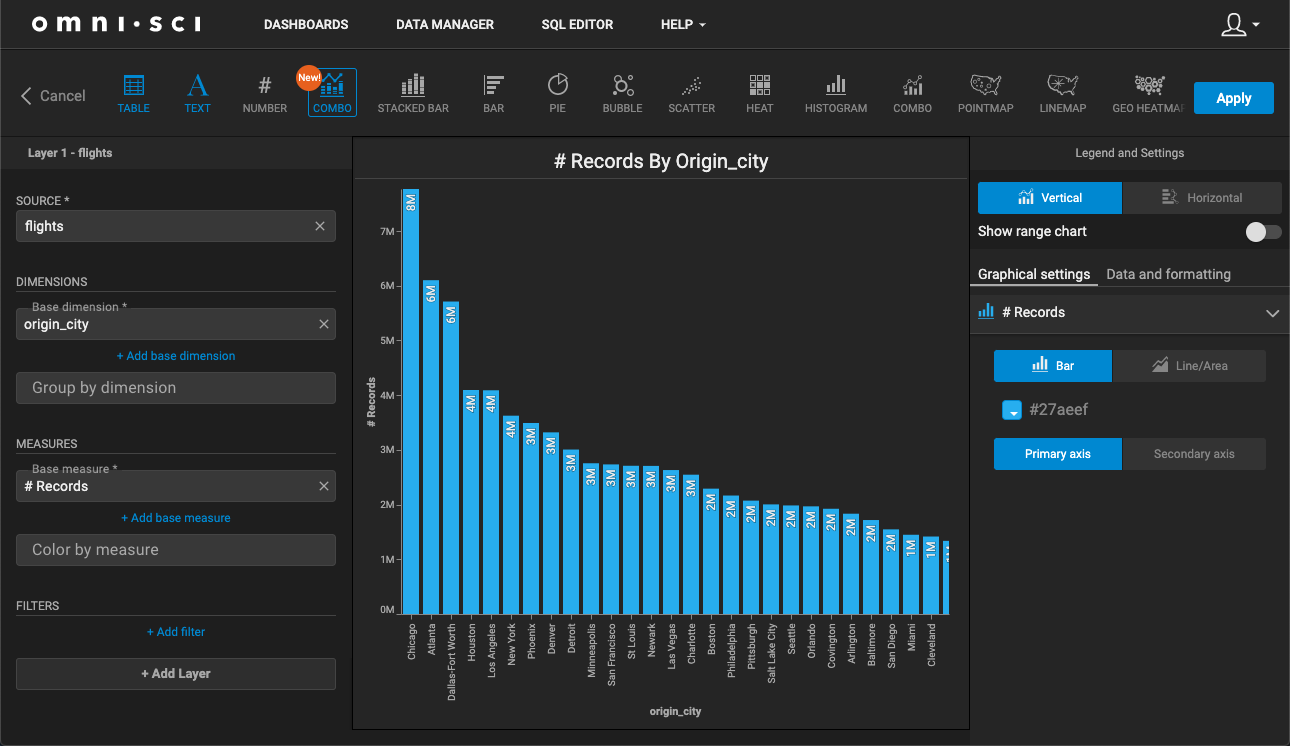Switch chart orientation to Vertical

pyautogui.click(x=1050, y=198)
